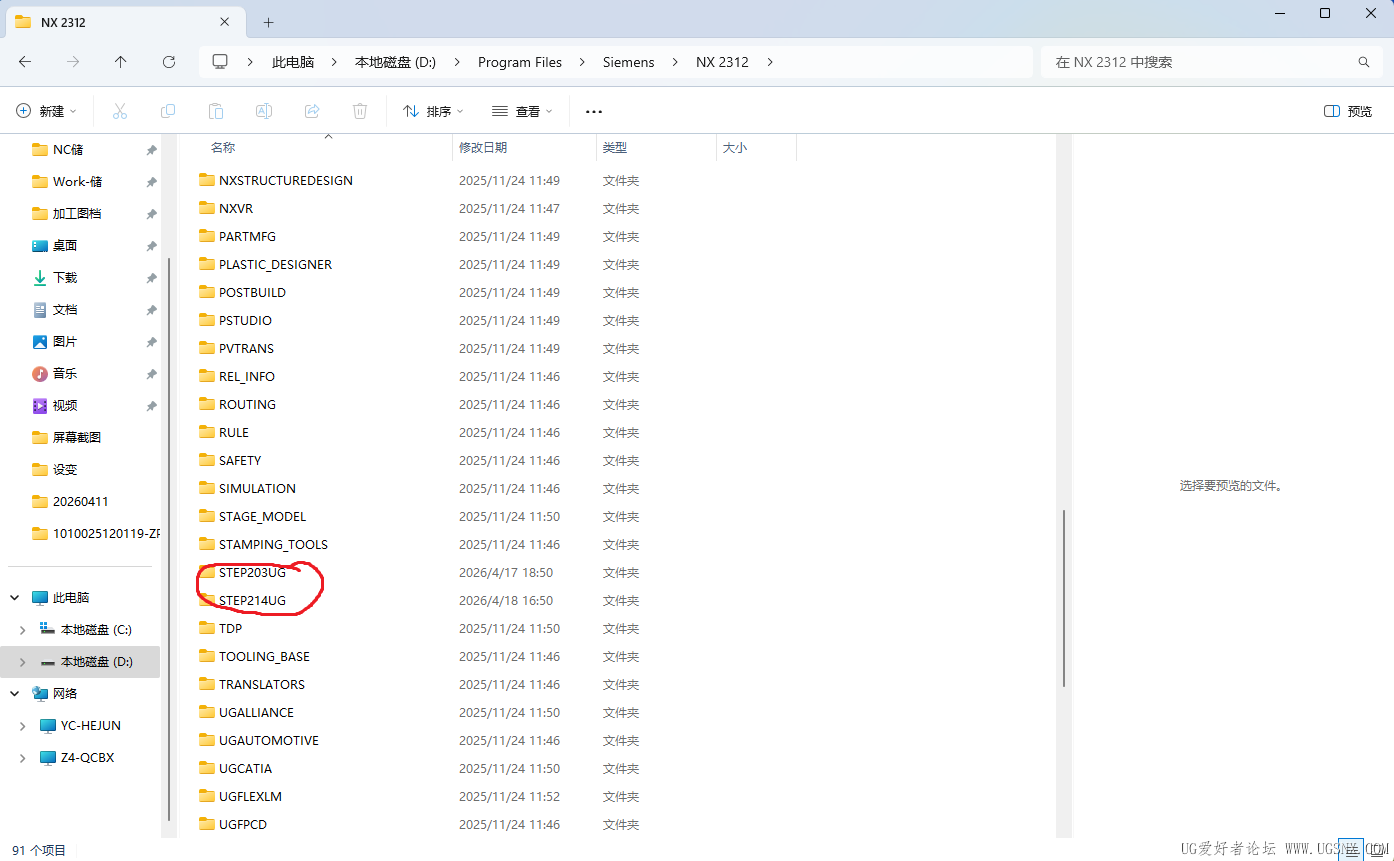This screenshot has height=861, width=1394.
Task: Select the POSTBUILD folder
Action: coord(252,293)
